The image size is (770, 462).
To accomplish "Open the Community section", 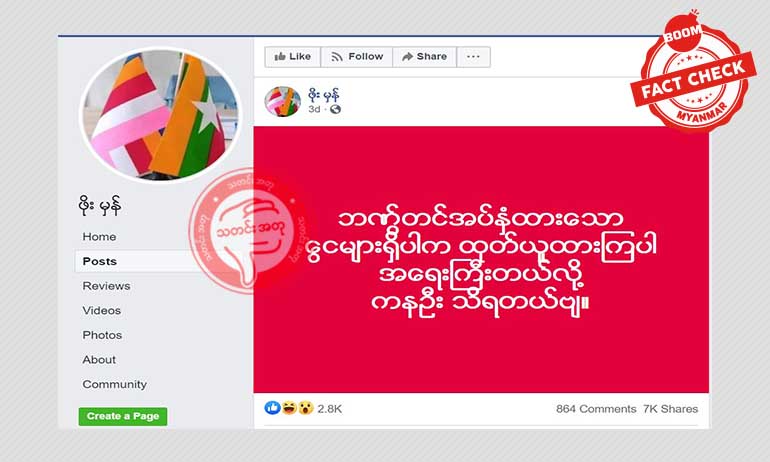I will [114, 384].
